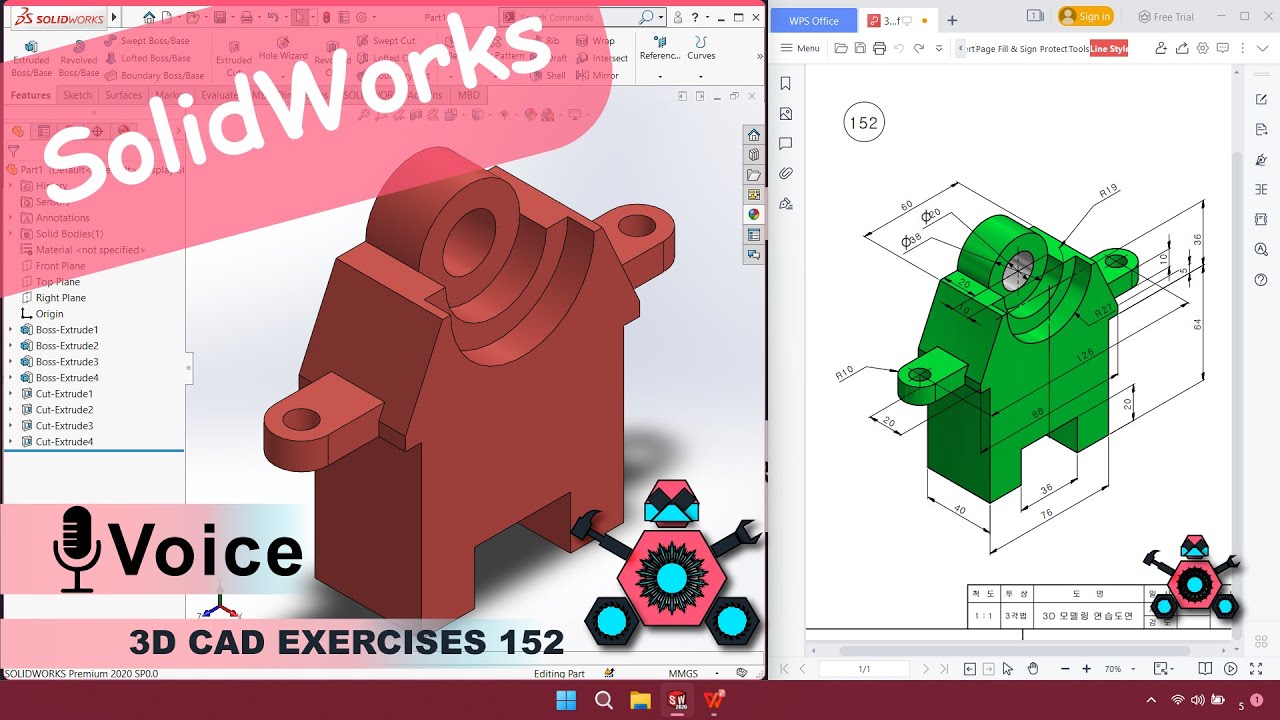This screenshot has height=720, width=1280.
Task: Expand Cut-Extrude4 in feature tree
Action: (x=11, y=441)
